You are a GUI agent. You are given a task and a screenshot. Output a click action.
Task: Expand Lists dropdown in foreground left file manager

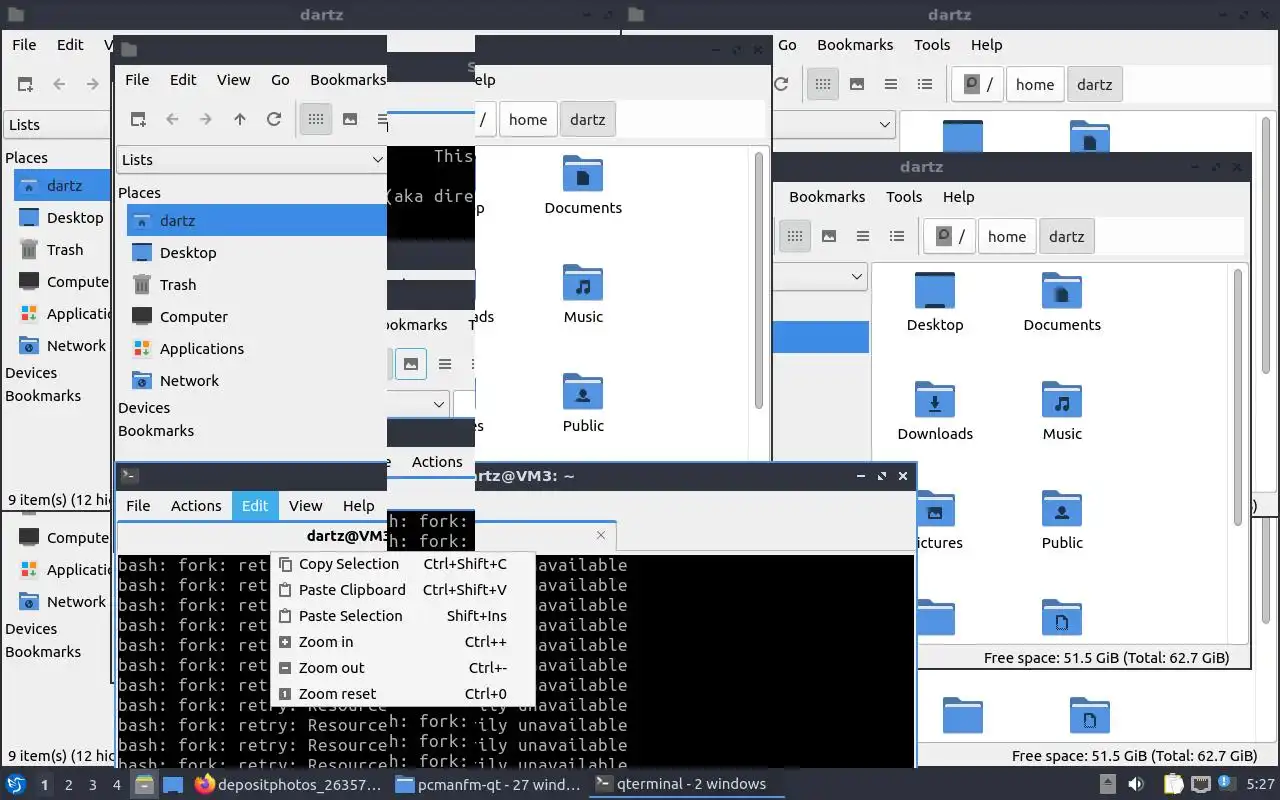click(x=251, y=159)
